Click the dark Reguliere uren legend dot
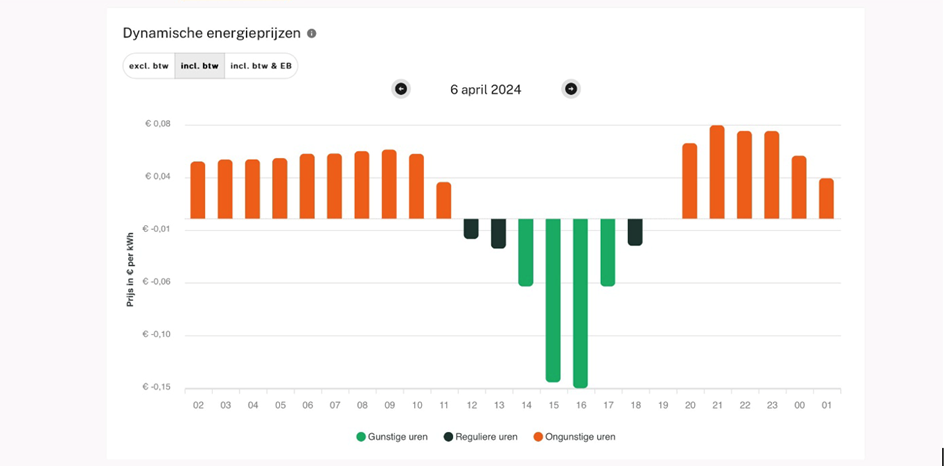 (448, 437)
